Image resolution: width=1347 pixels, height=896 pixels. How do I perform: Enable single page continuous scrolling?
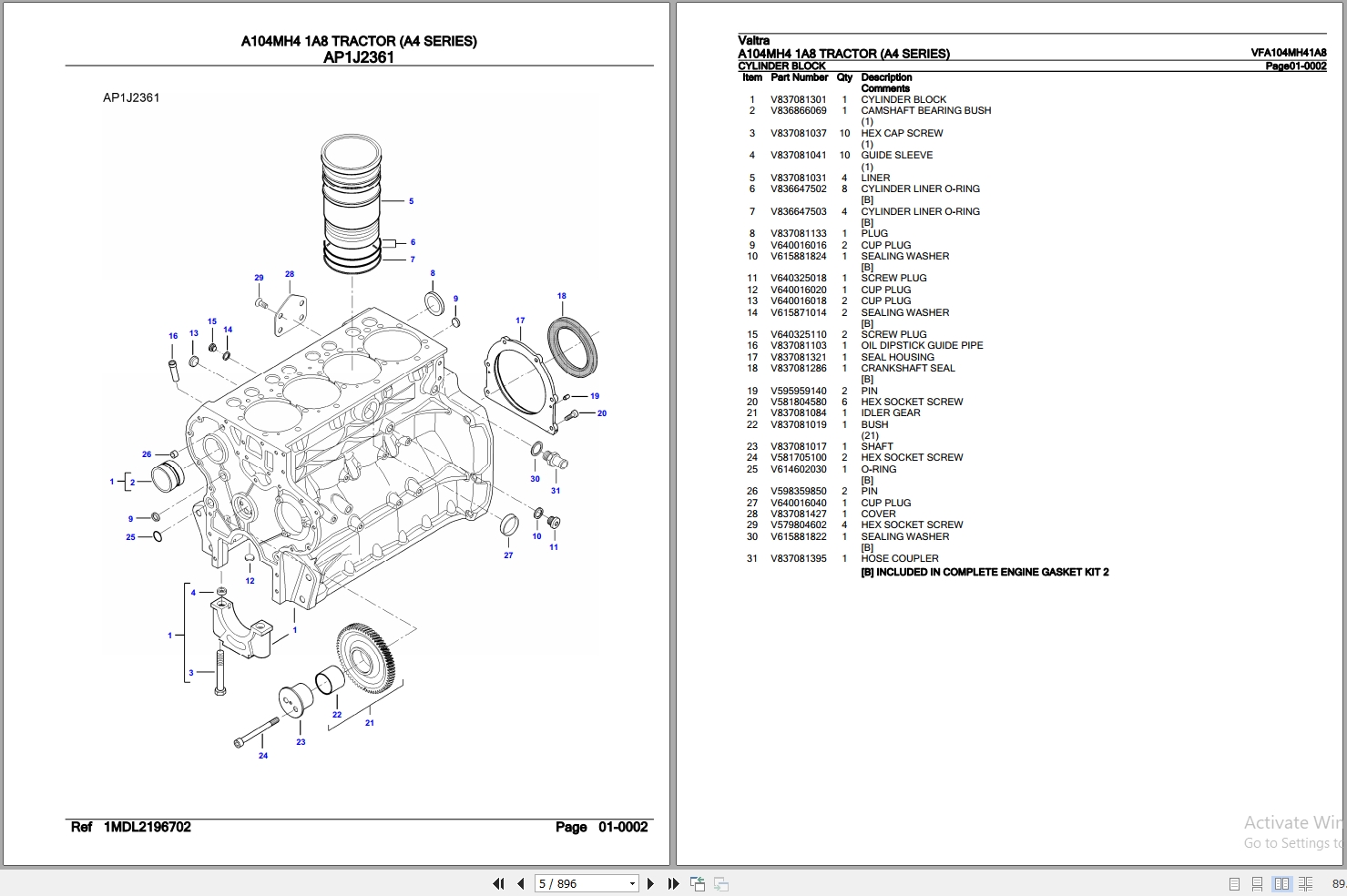pyautogui.click(x=1258, y=883)
